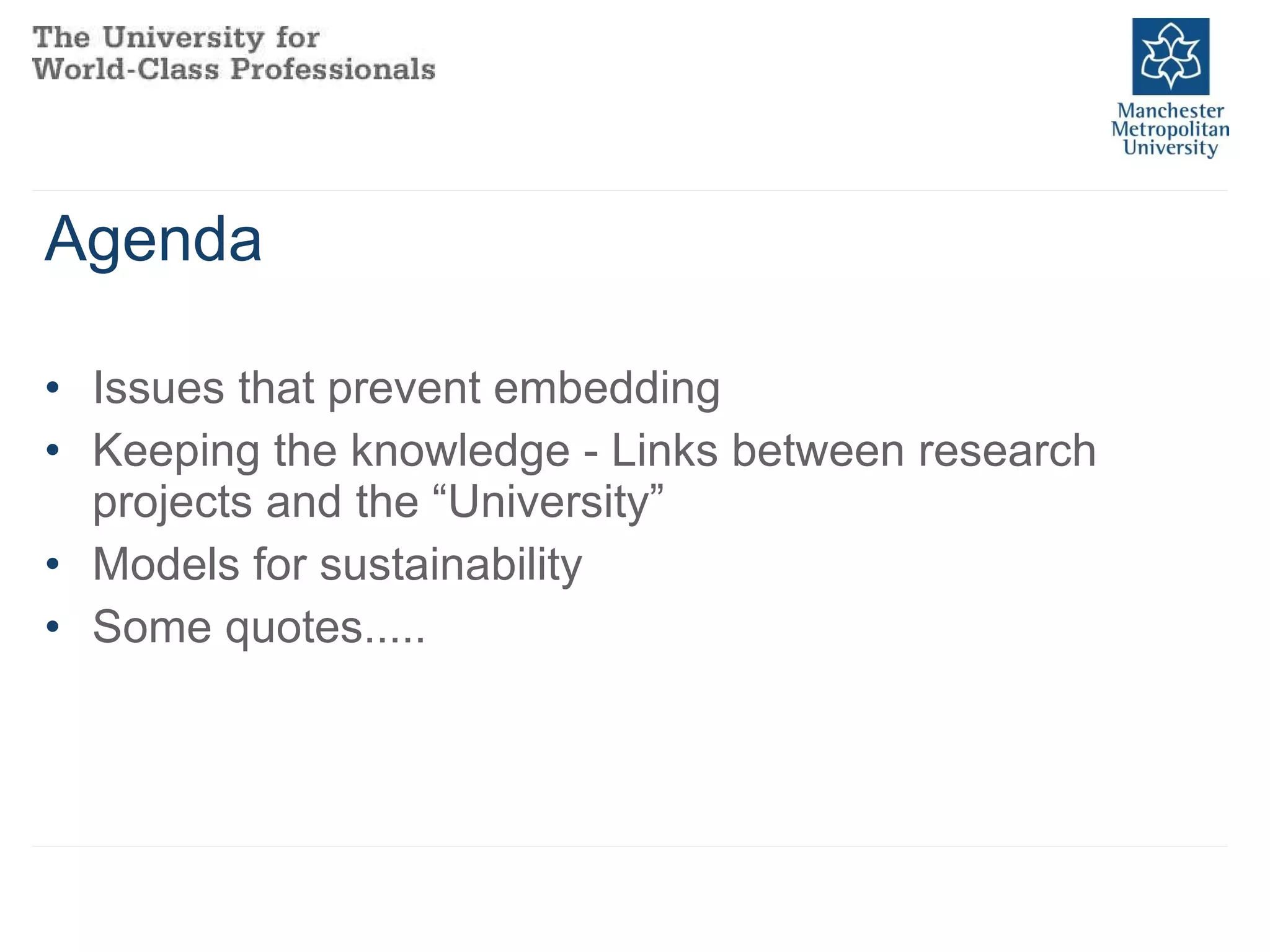Click the bullet dot before "Keeping"

pos(53,451)
